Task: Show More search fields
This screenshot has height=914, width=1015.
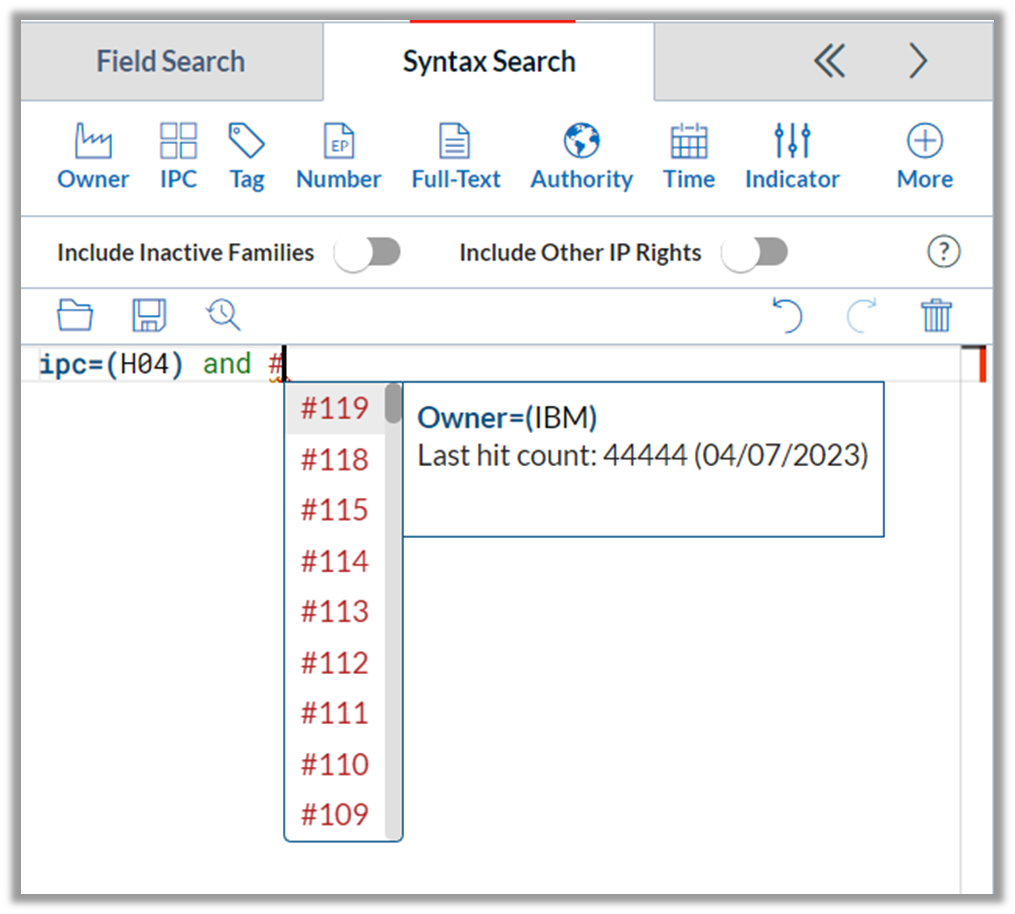Action: click(924, 157)
